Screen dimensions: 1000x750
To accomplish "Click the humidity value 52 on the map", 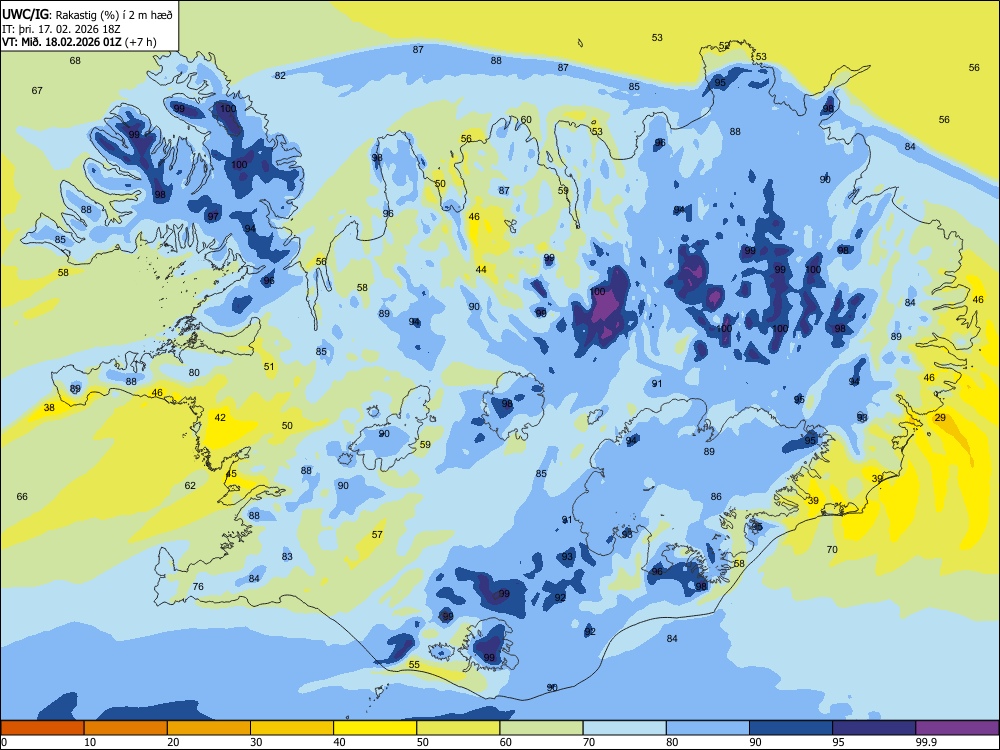I will coord(724,46).
